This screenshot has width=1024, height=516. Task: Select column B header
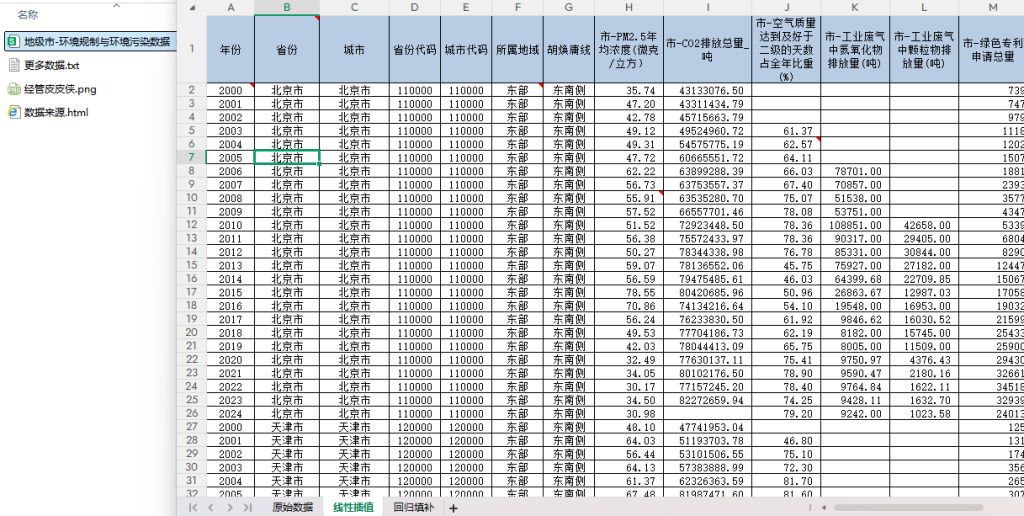coord(287,8)
